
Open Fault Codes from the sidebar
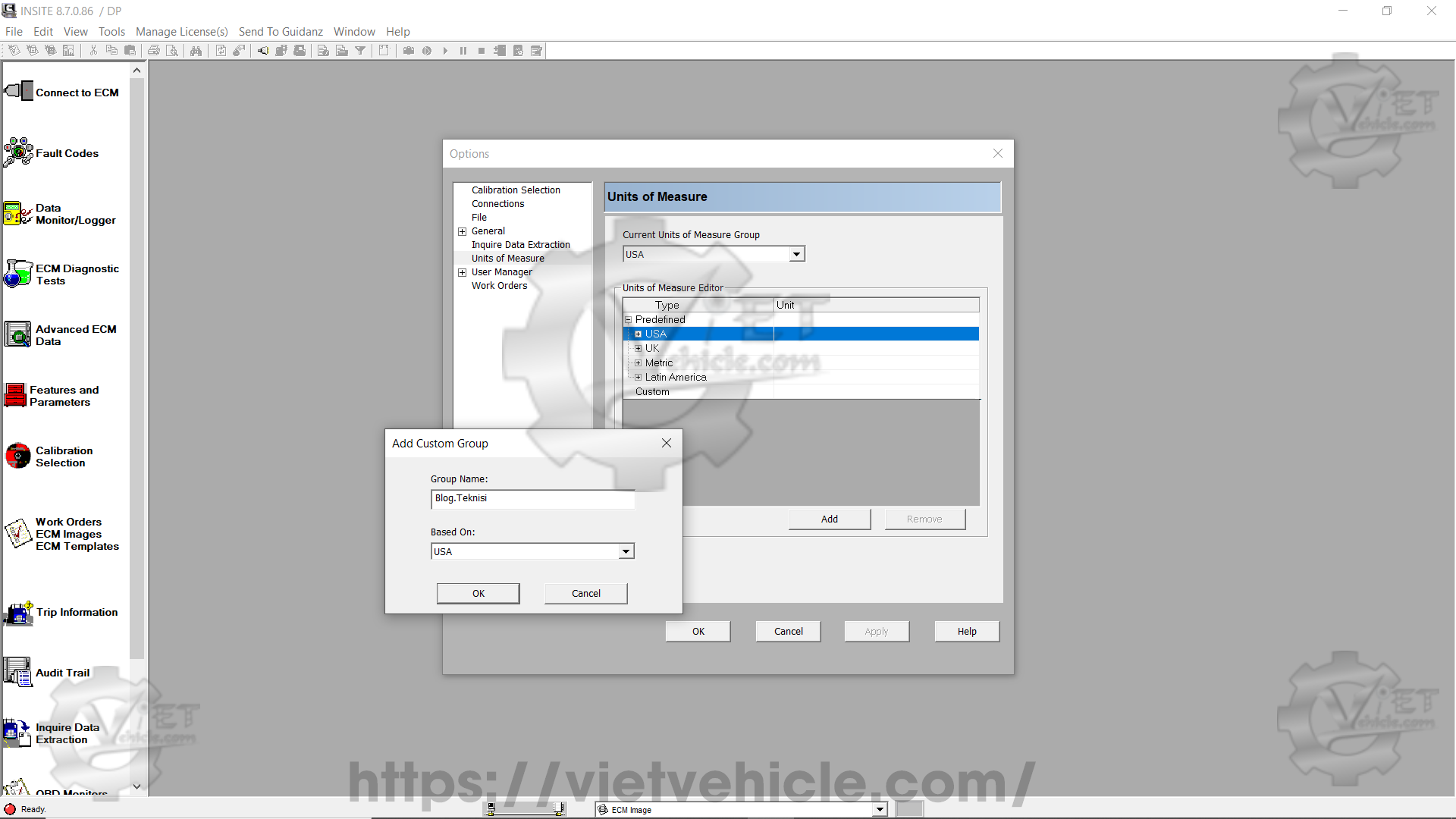pos(18,152)
